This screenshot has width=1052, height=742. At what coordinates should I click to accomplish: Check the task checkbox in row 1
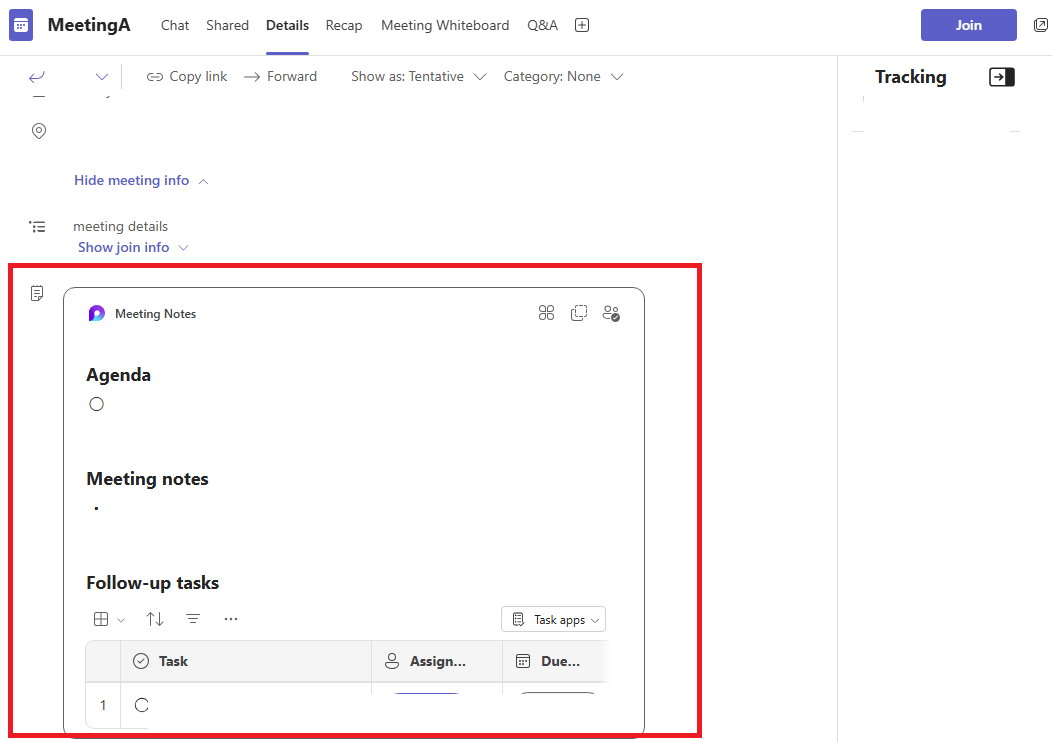click(x=141, y=705)
